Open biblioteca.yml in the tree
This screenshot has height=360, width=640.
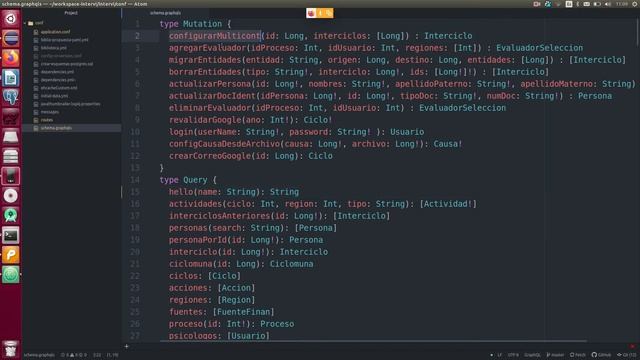pos(53,48)
